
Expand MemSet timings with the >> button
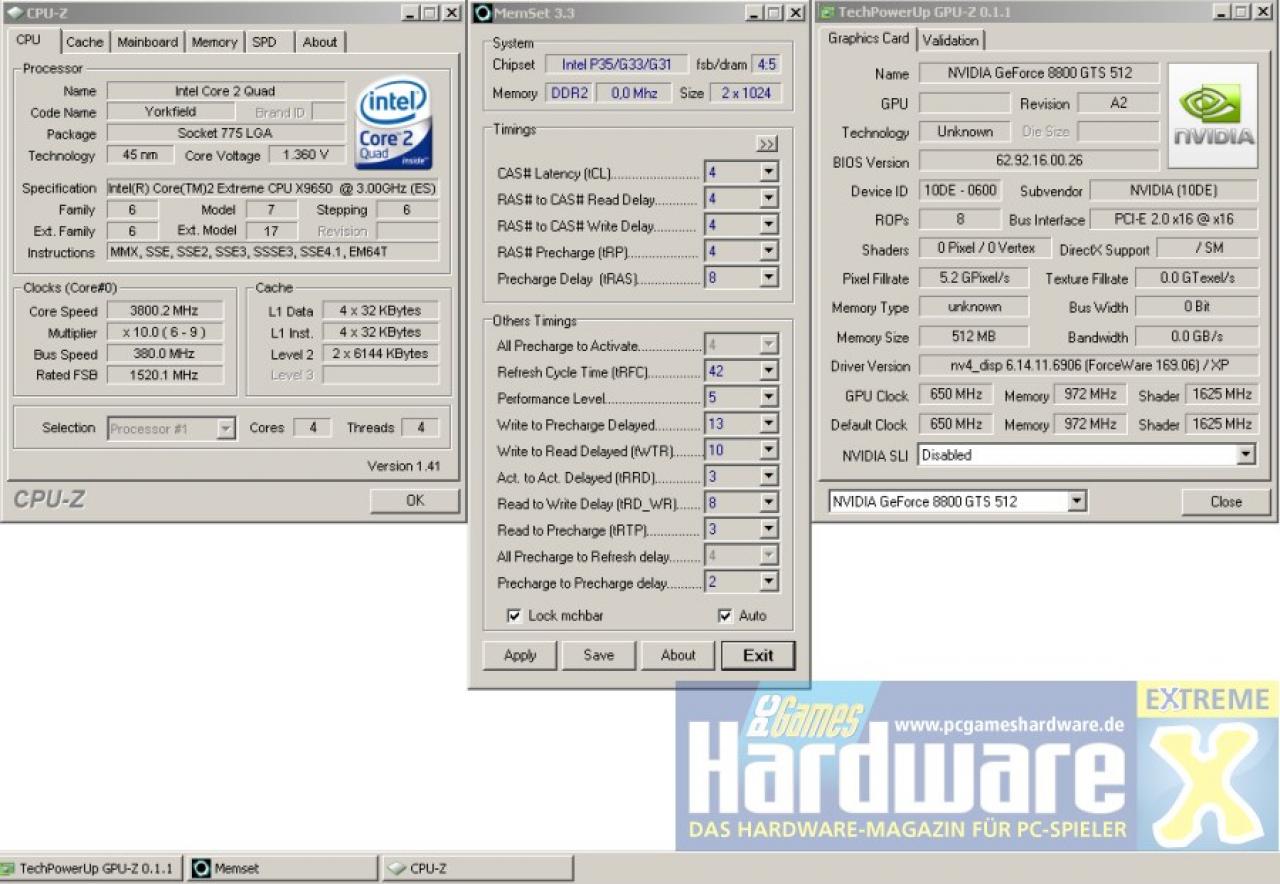point(767,144)
